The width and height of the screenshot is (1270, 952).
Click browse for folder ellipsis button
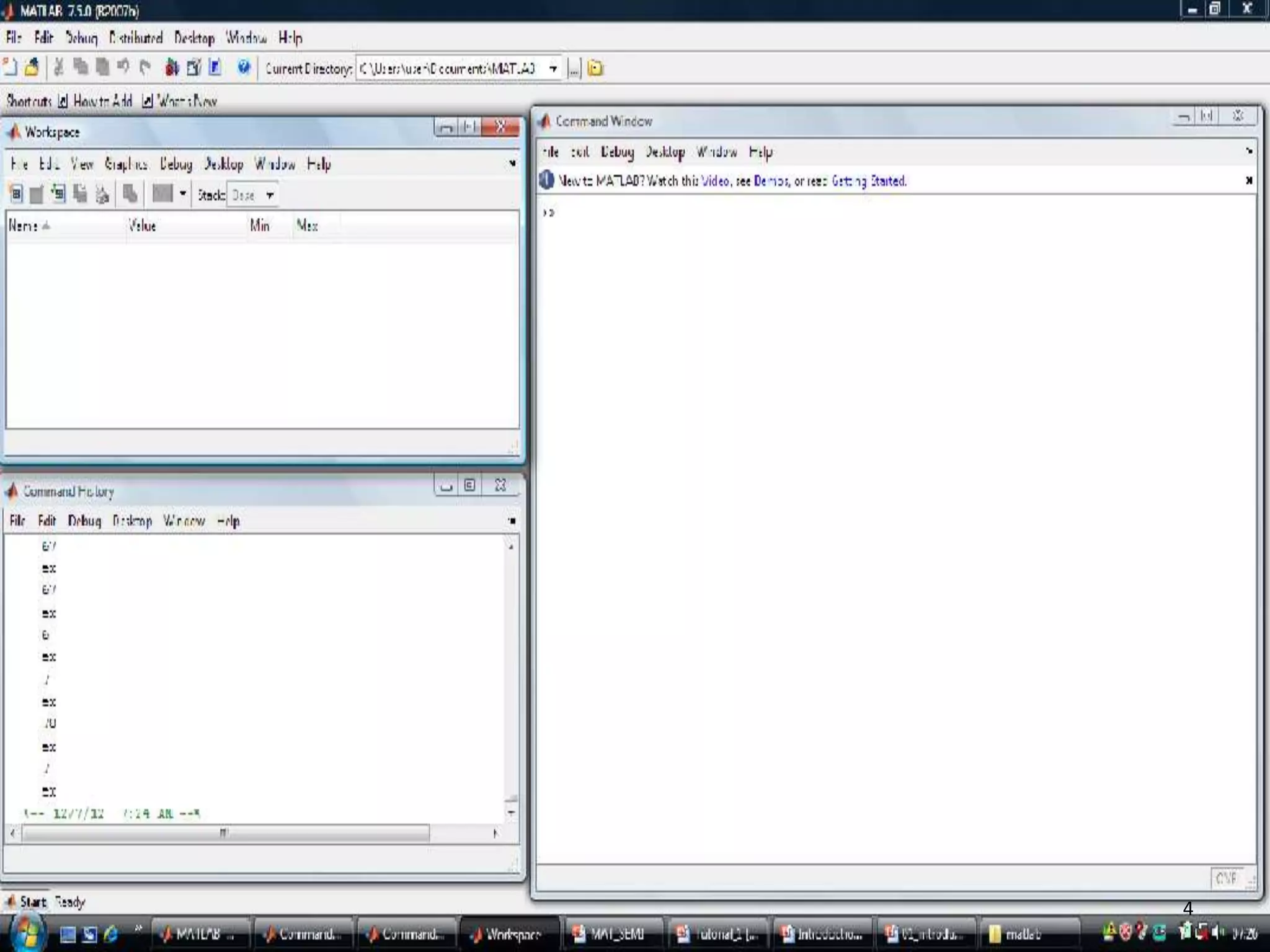point(574,69)
